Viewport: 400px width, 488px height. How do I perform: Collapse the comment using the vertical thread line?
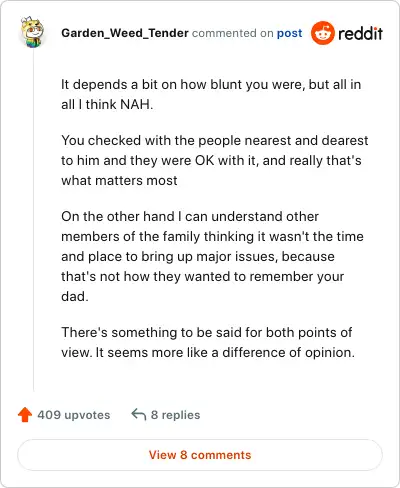(33, 220)
